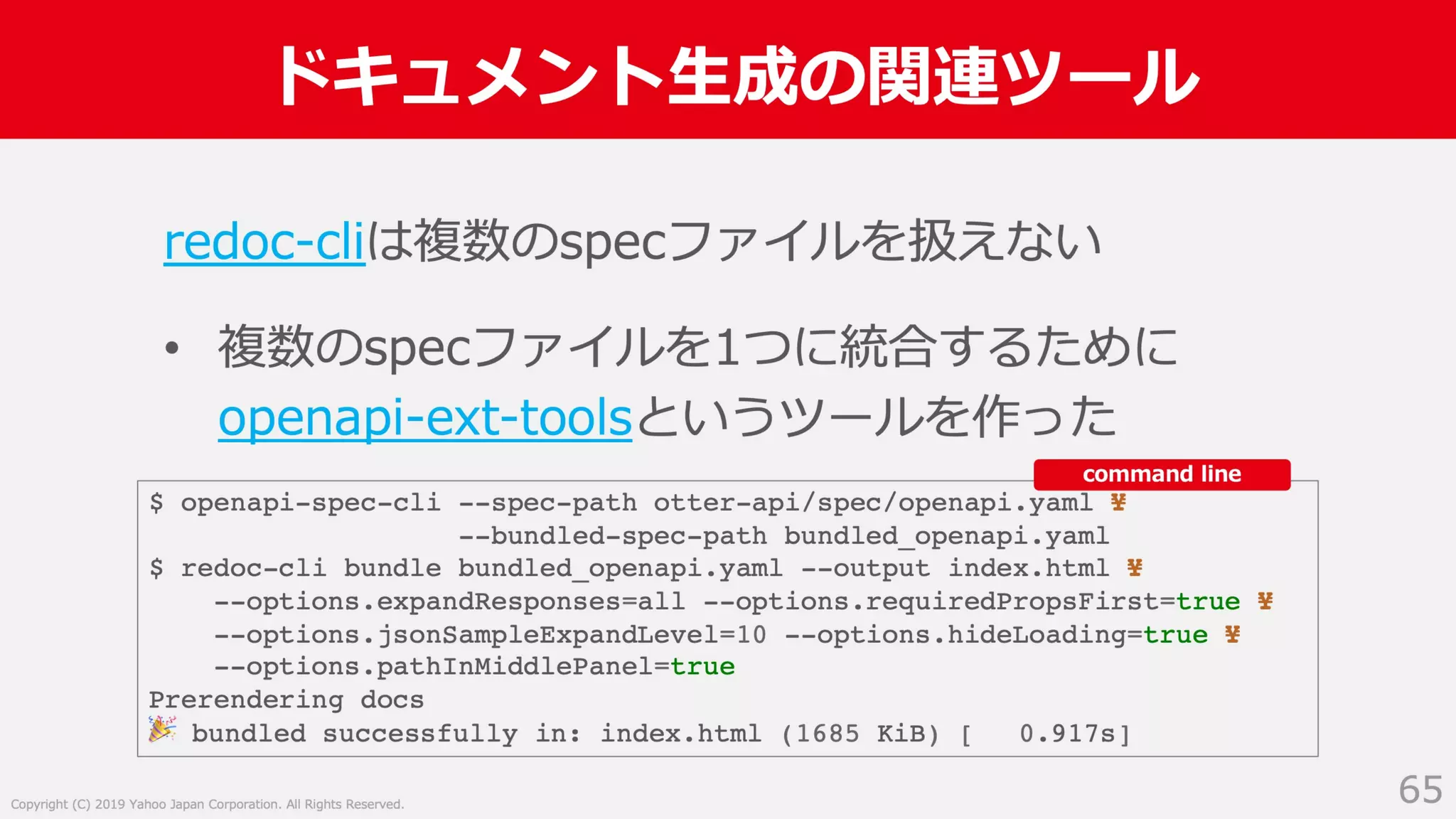Click the slide title in red header

click(x=736, y=75)
